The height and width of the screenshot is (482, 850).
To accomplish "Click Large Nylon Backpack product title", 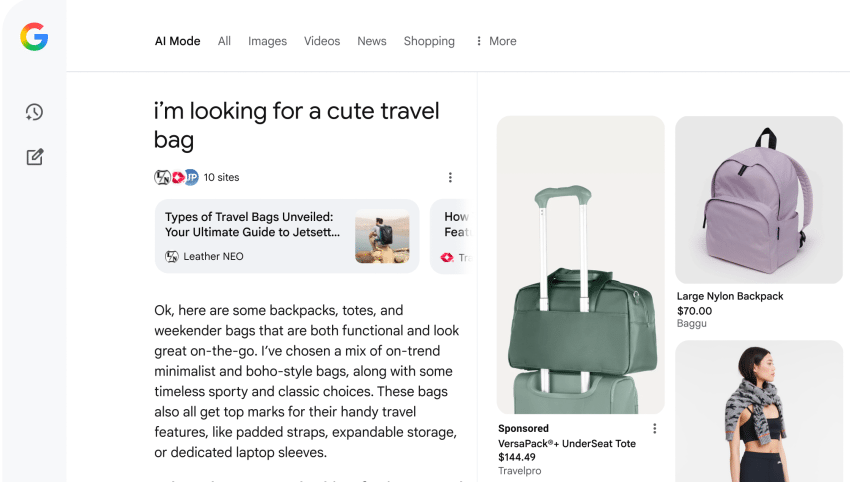I will pyautogui.click(x=730, y=296).
